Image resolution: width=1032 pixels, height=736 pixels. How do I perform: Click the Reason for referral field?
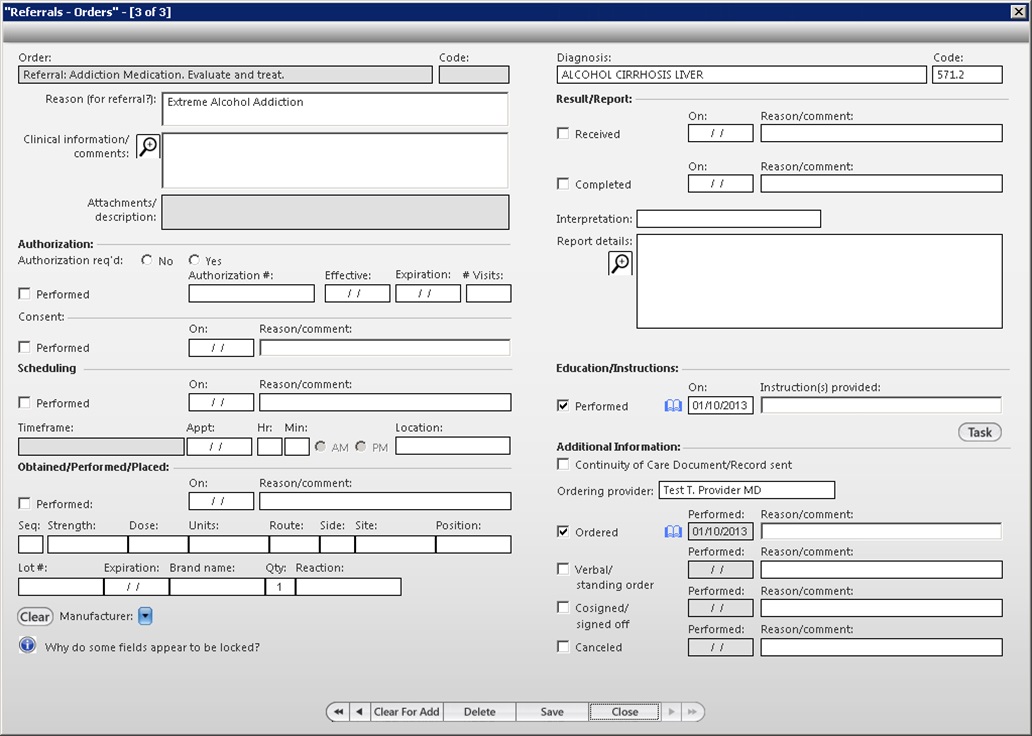(x=335, y=109)
